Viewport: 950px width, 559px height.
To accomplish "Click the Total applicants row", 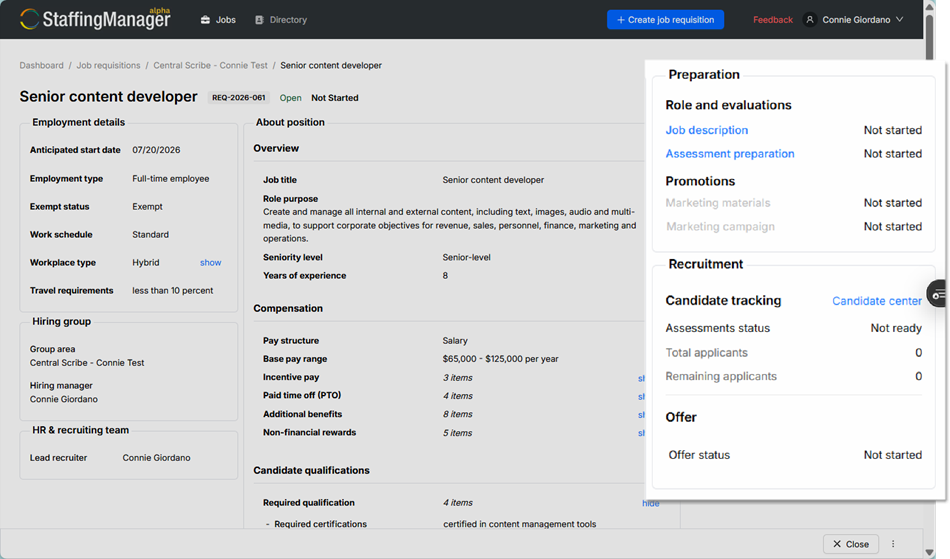I will point(794,352).
